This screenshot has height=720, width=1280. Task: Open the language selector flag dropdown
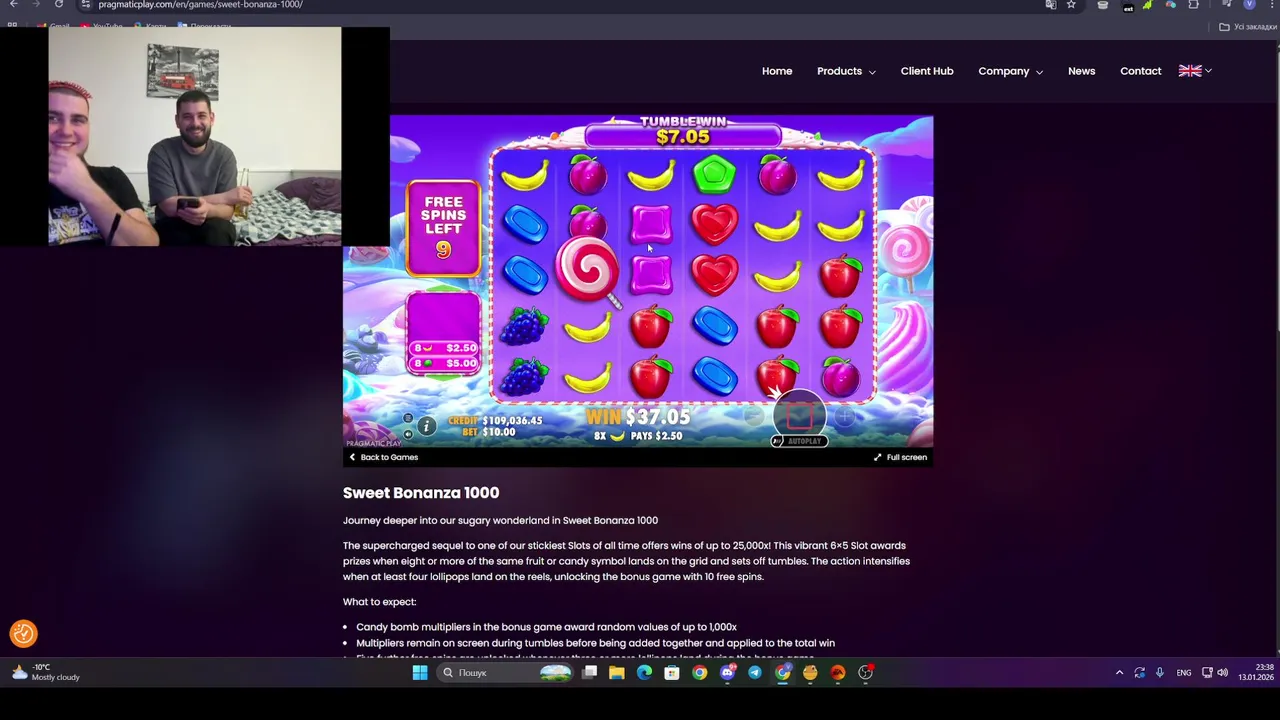tap(1194, 71)
